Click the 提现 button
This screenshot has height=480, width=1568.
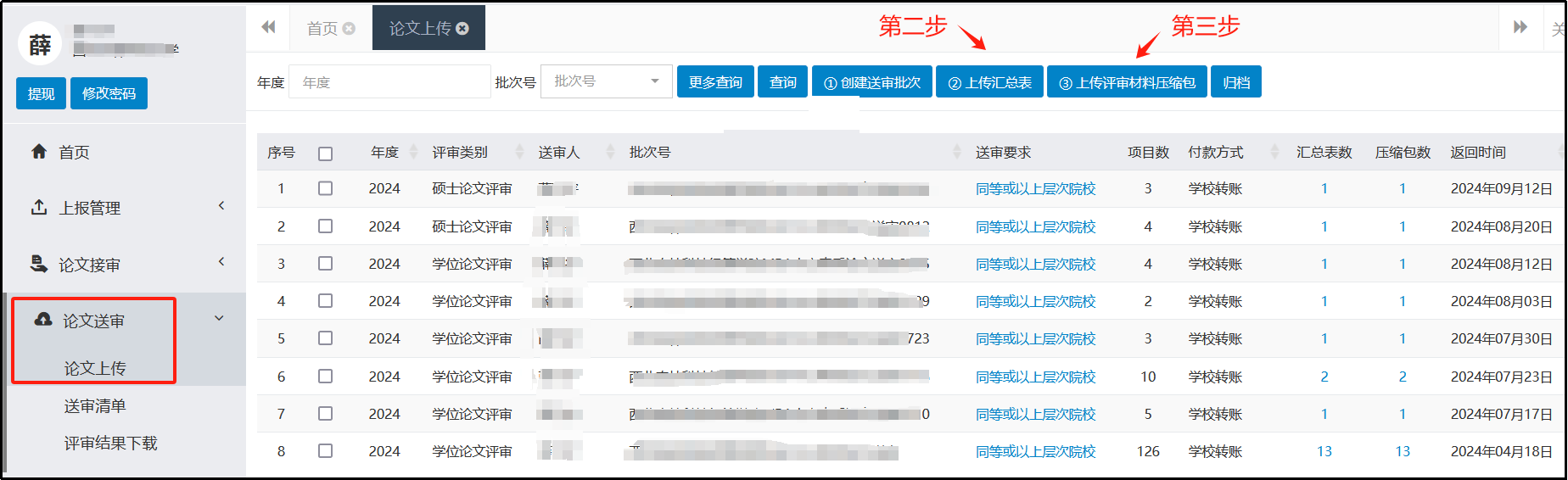[41, 93]
